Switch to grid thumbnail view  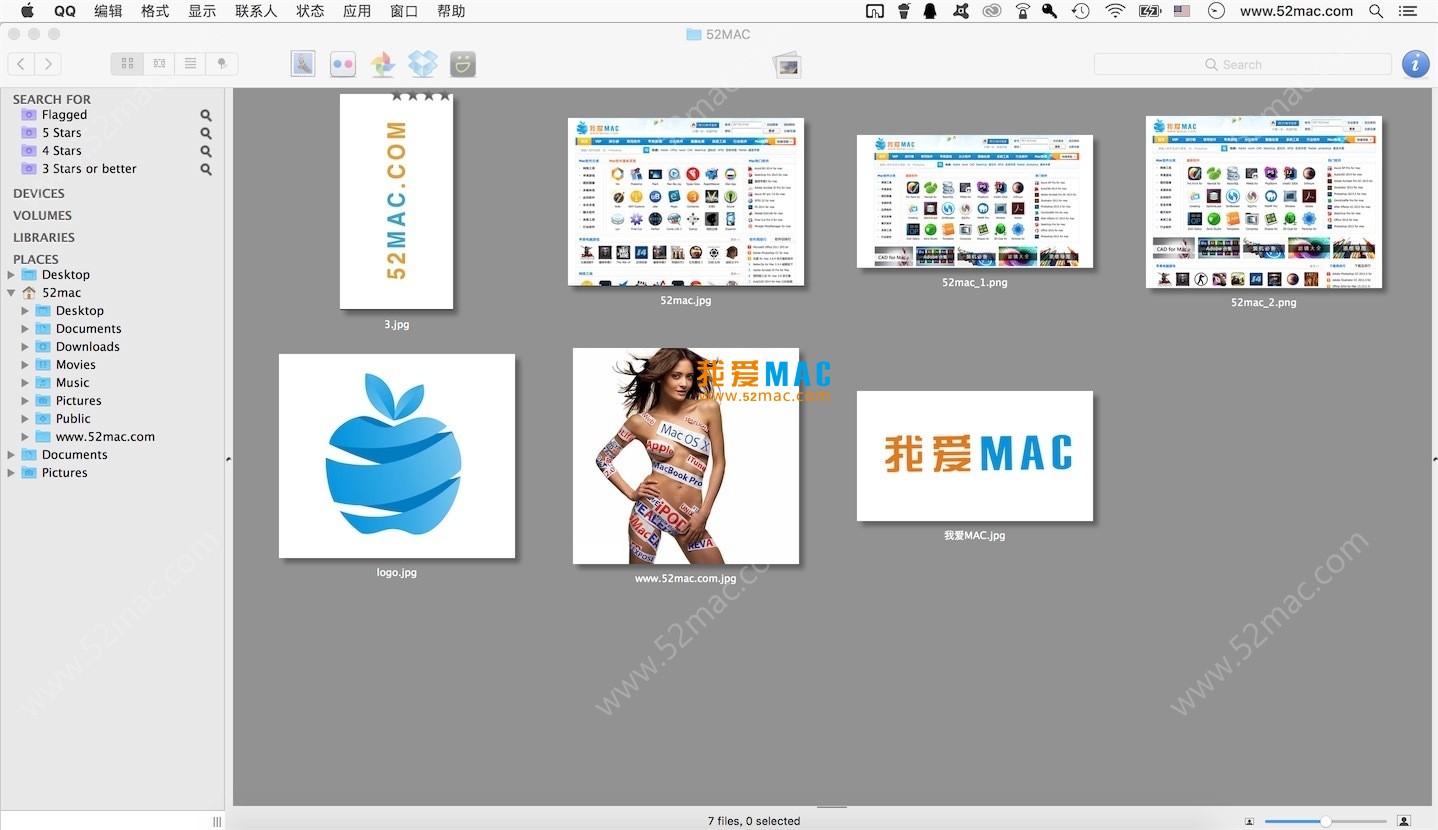point(127,64)
